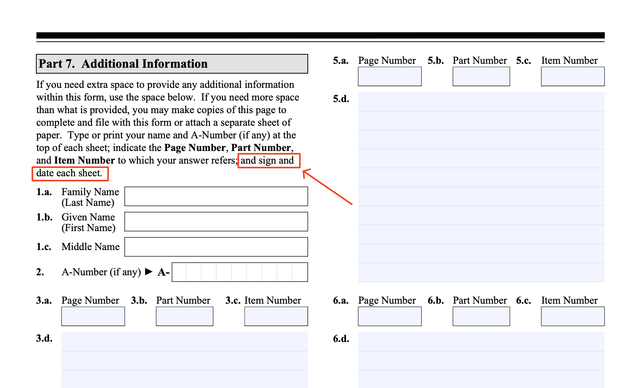Click the bold 'Item Number' instruction text
640x388 pixels.
click(x=84, y=160)
